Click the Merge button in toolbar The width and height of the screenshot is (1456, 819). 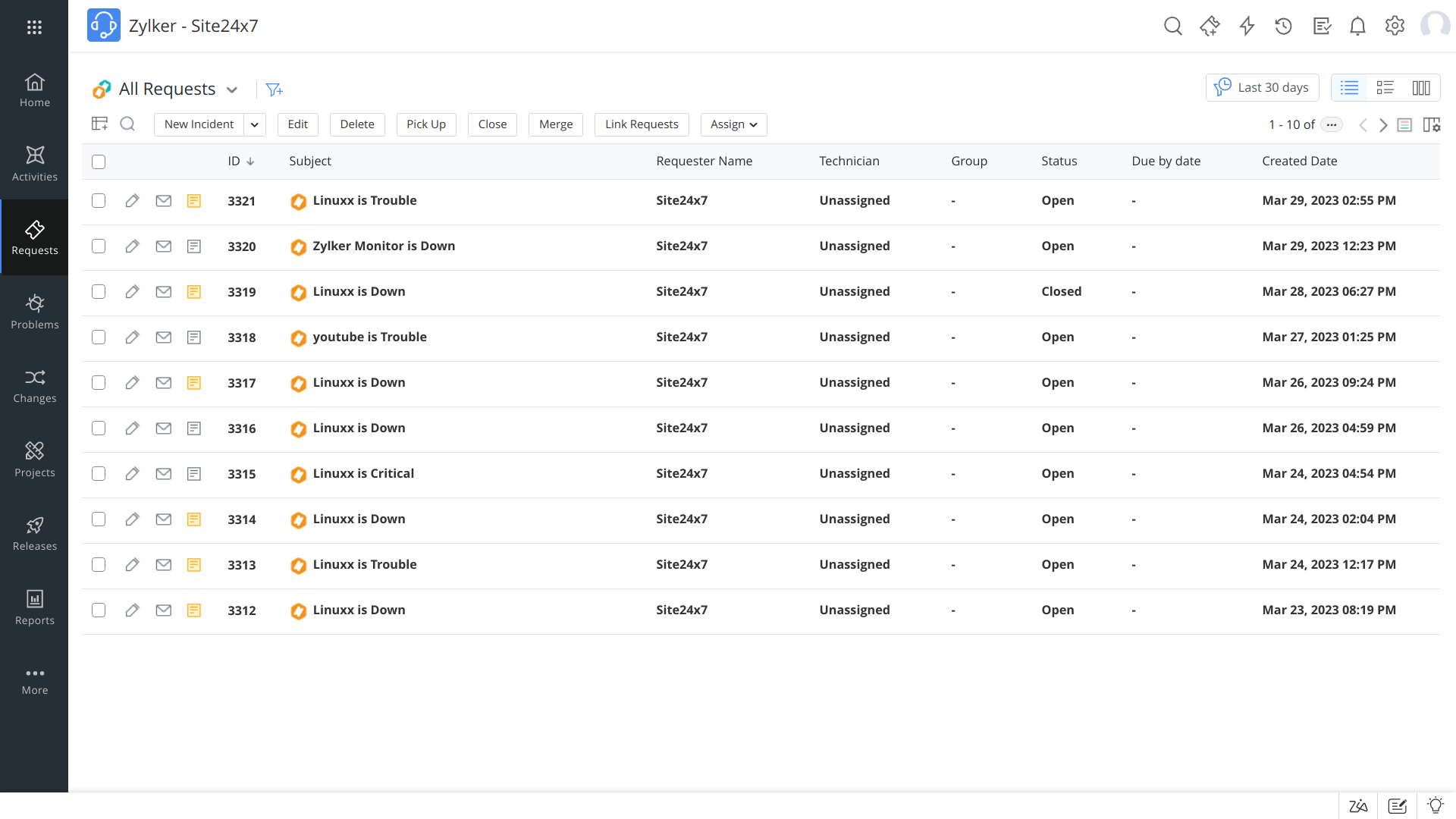click(x=556, y=124)
